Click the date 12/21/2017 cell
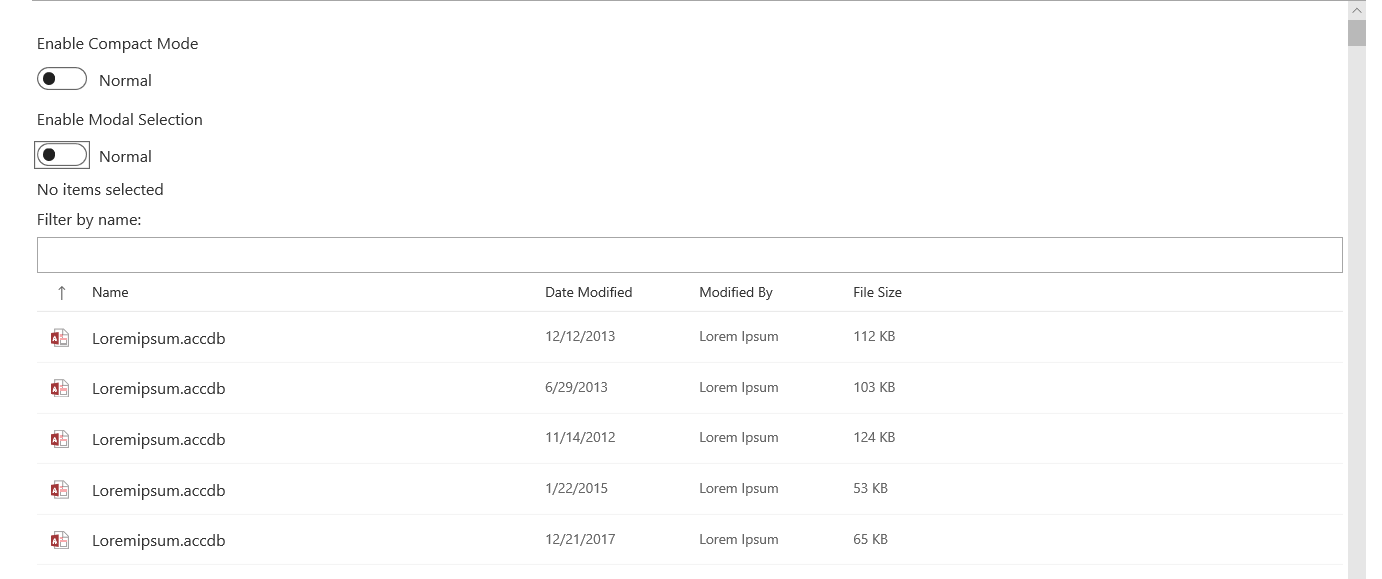 (x=580, y=539)
